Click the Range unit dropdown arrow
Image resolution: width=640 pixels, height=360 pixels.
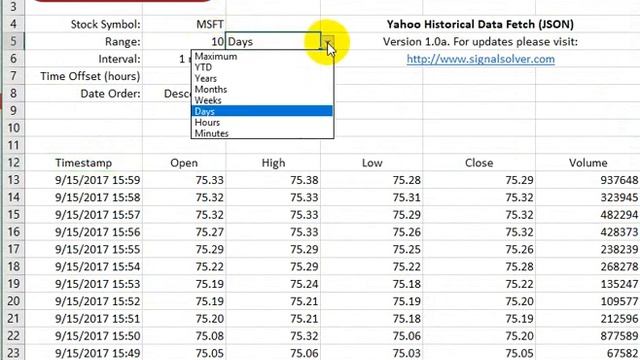328,42
